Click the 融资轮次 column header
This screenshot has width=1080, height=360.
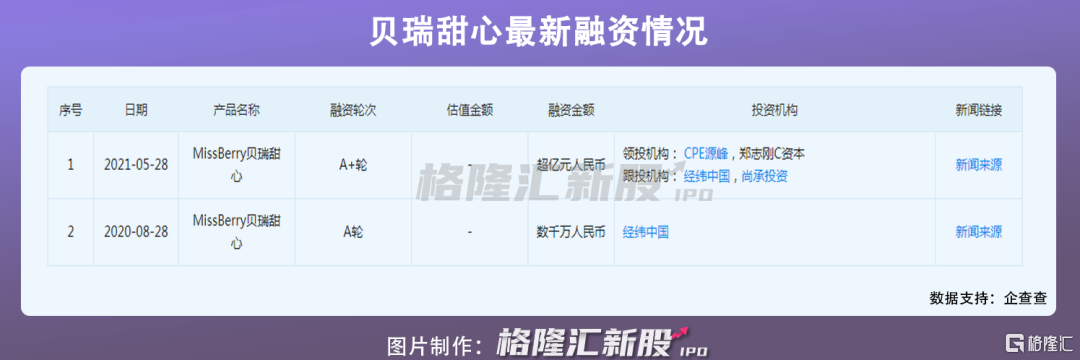click(353, 110)
